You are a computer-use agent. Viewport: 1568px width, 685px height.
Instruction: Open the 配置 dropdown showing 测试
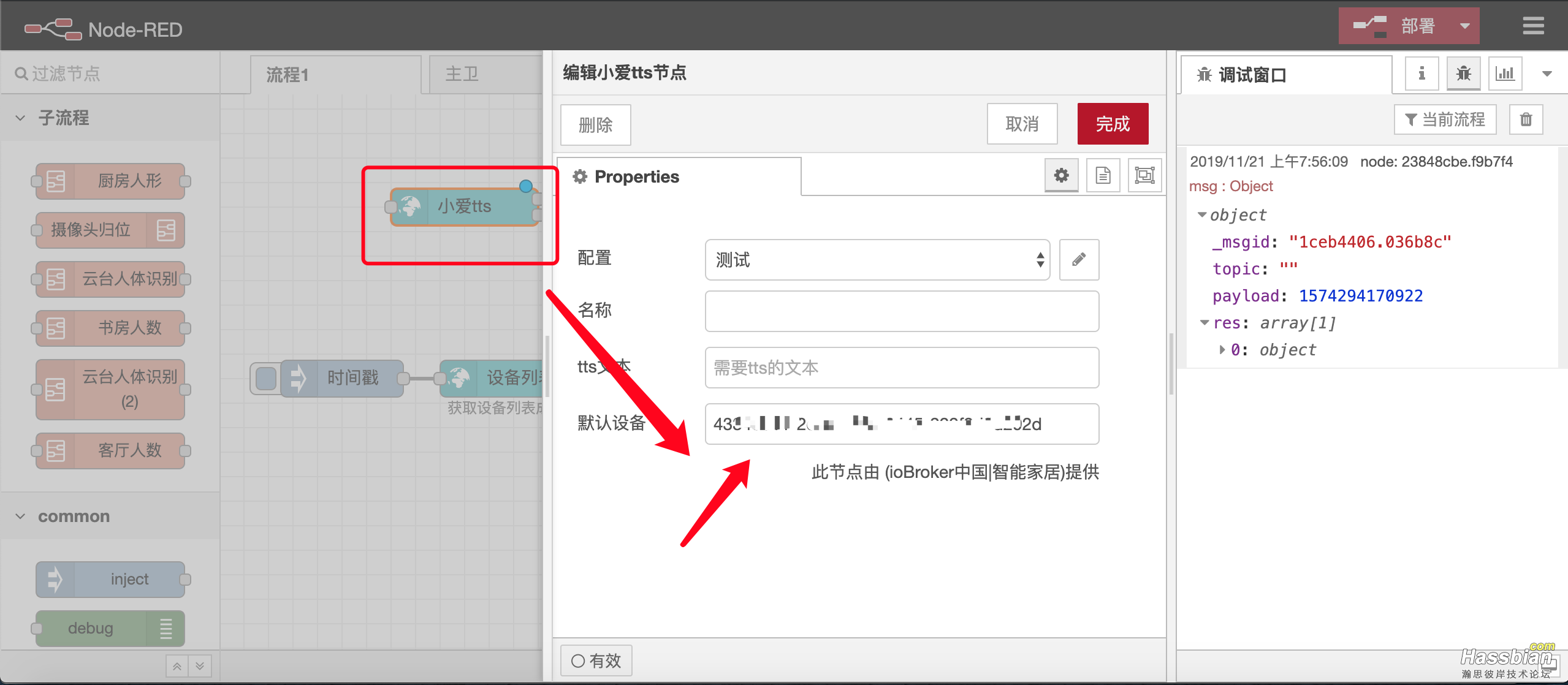877,260
